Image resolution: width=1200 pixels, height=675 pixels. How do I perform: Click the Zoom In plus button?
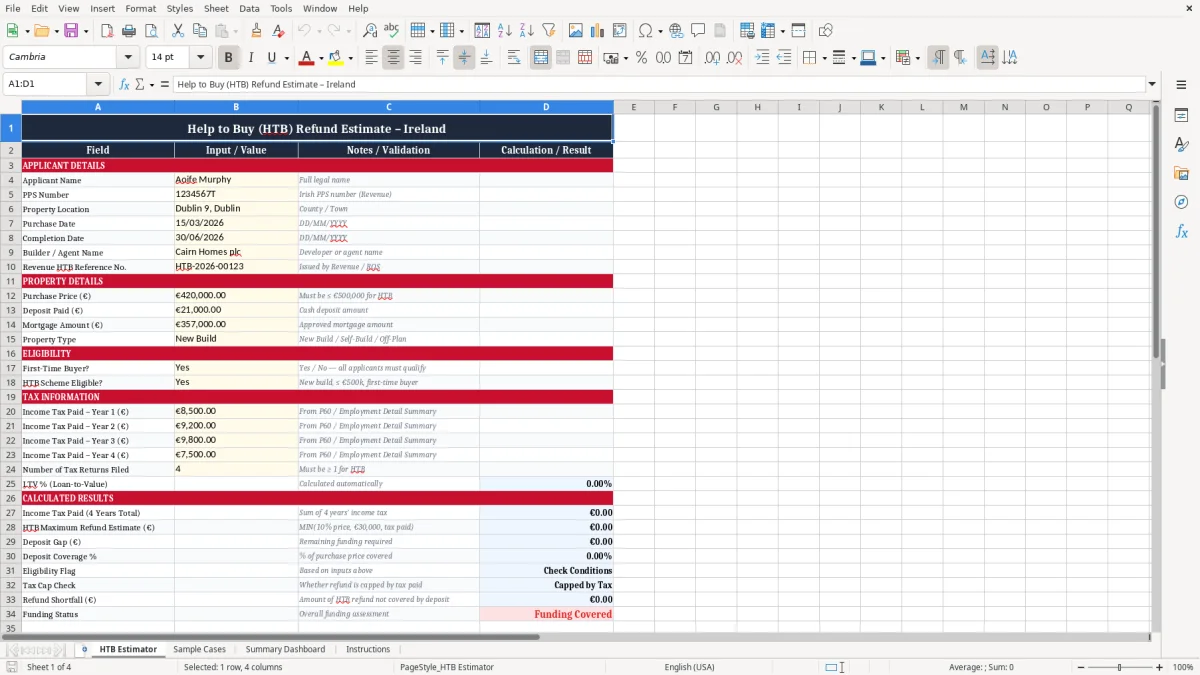[x=1160, y=667]
